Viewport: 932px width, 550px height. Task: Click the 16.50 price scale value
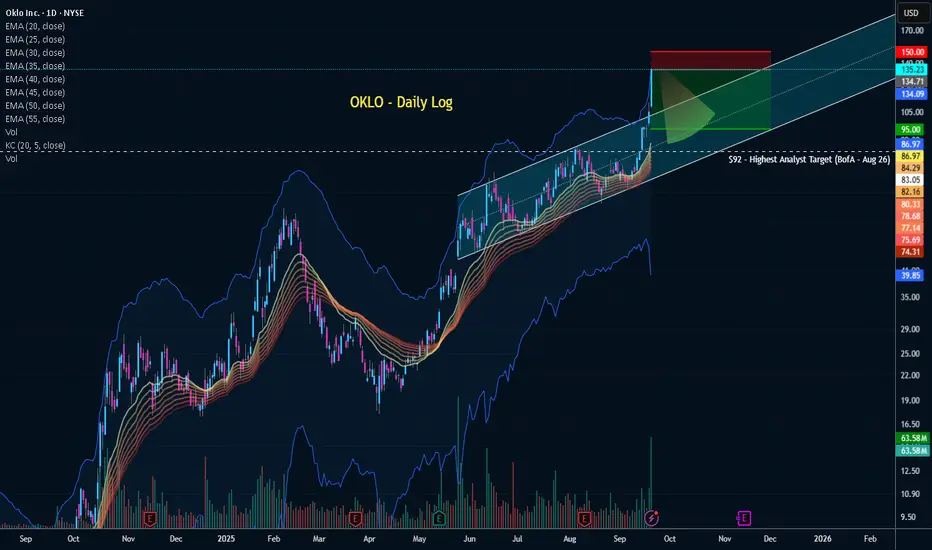point(911,424)
